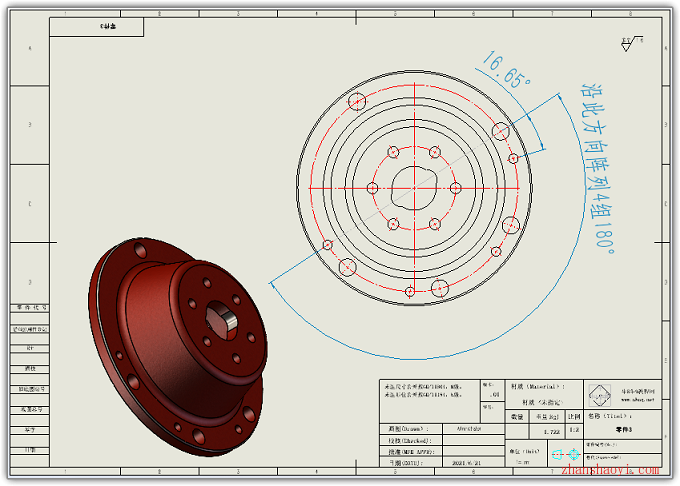This screenshot has width=680, height=486.
Task: Select the general tolerance notes in the title block
Action: (423, 390)
